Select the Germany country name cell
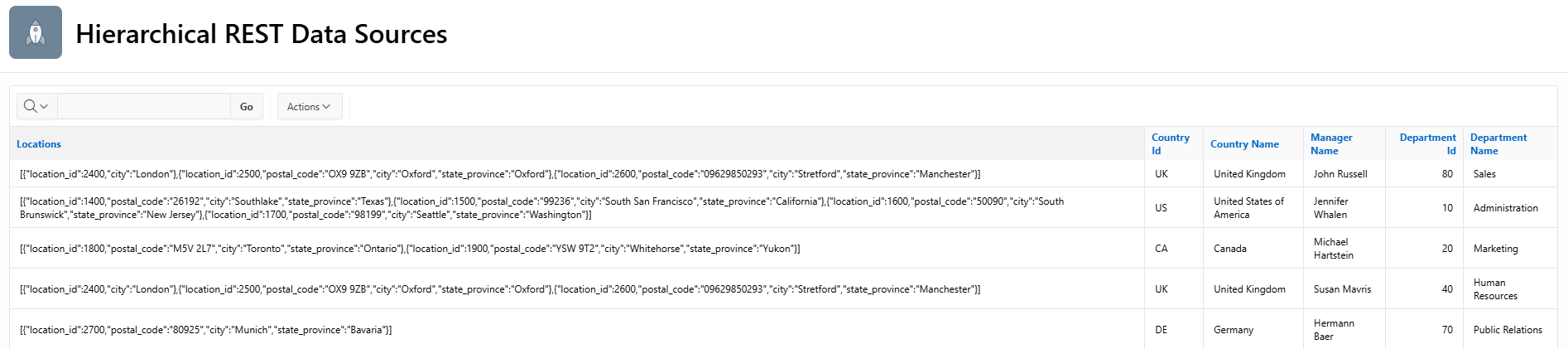This screenshot has height=349, width=1568. pyautogui.click(x=1253, y=329)
